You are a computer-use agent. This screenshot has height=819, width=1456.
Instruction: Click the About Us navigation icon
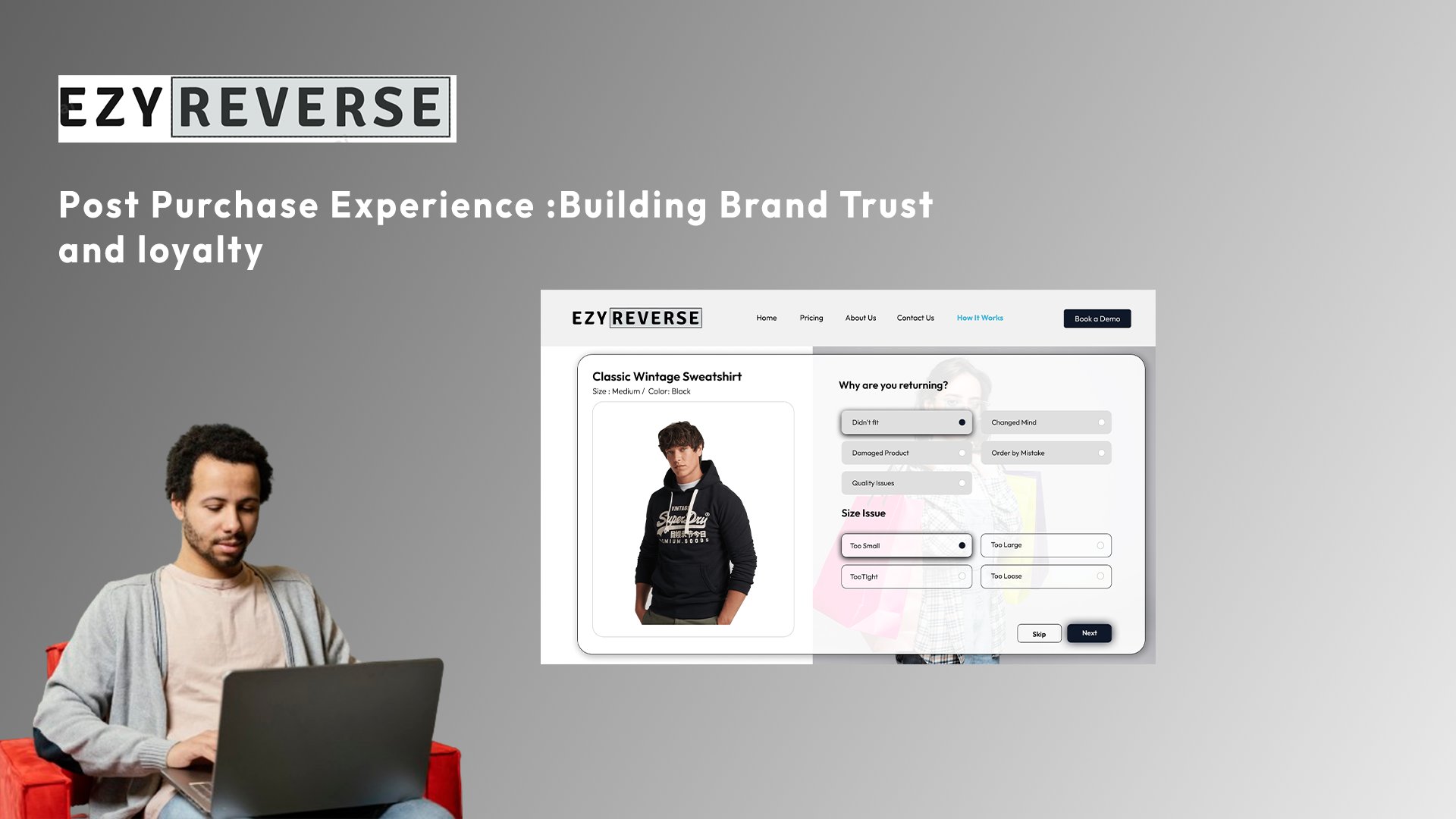[860, 318]
